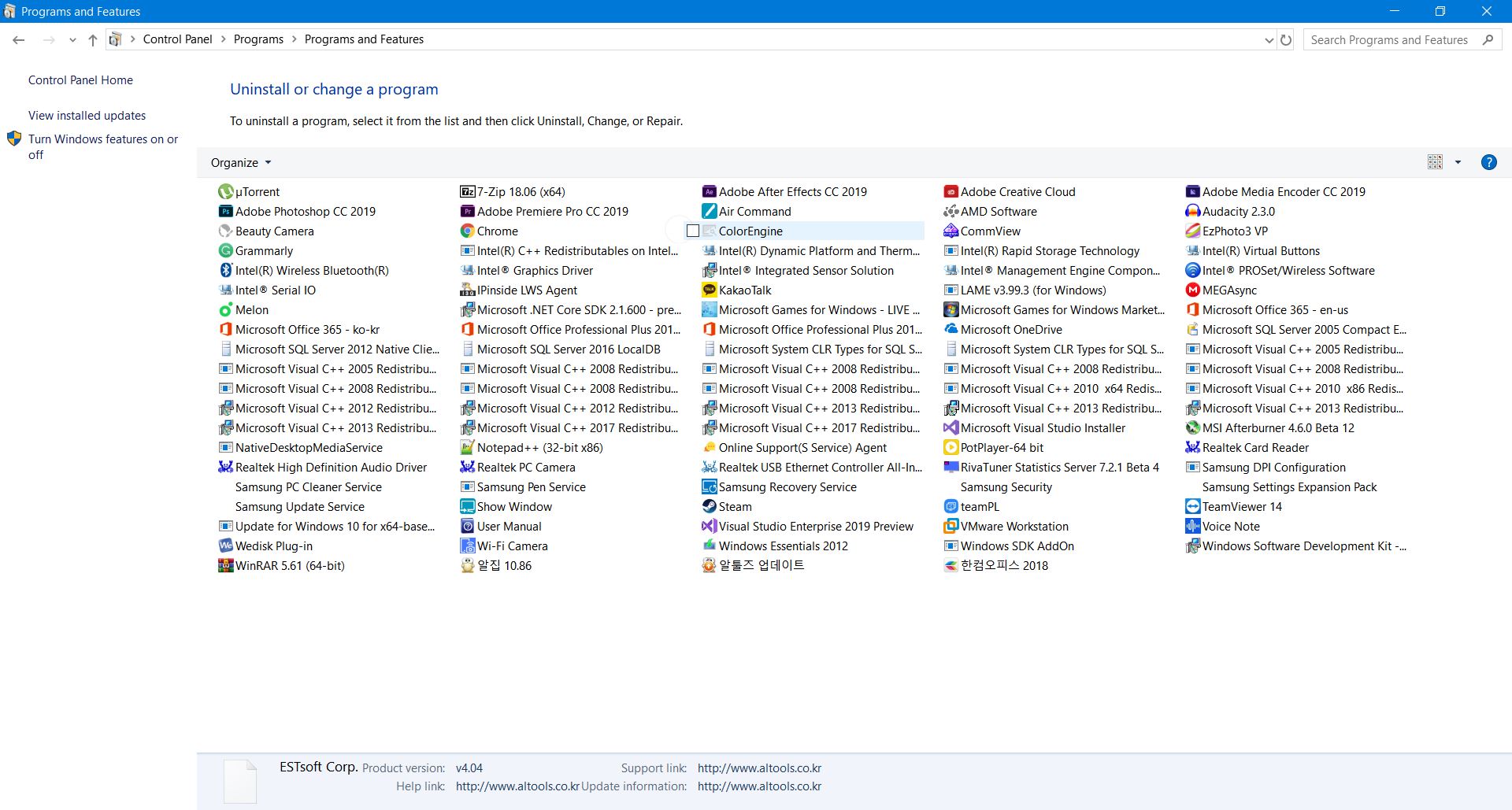Click Programs and Features breadcrumb
Screen dimensions: 1512x810
click(364, 39)
